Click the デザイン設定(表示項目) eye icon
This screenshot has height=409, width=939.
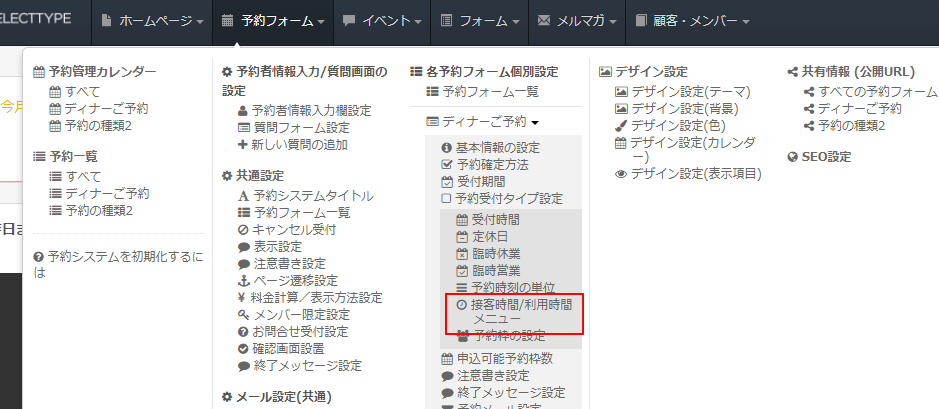point(621,174)
